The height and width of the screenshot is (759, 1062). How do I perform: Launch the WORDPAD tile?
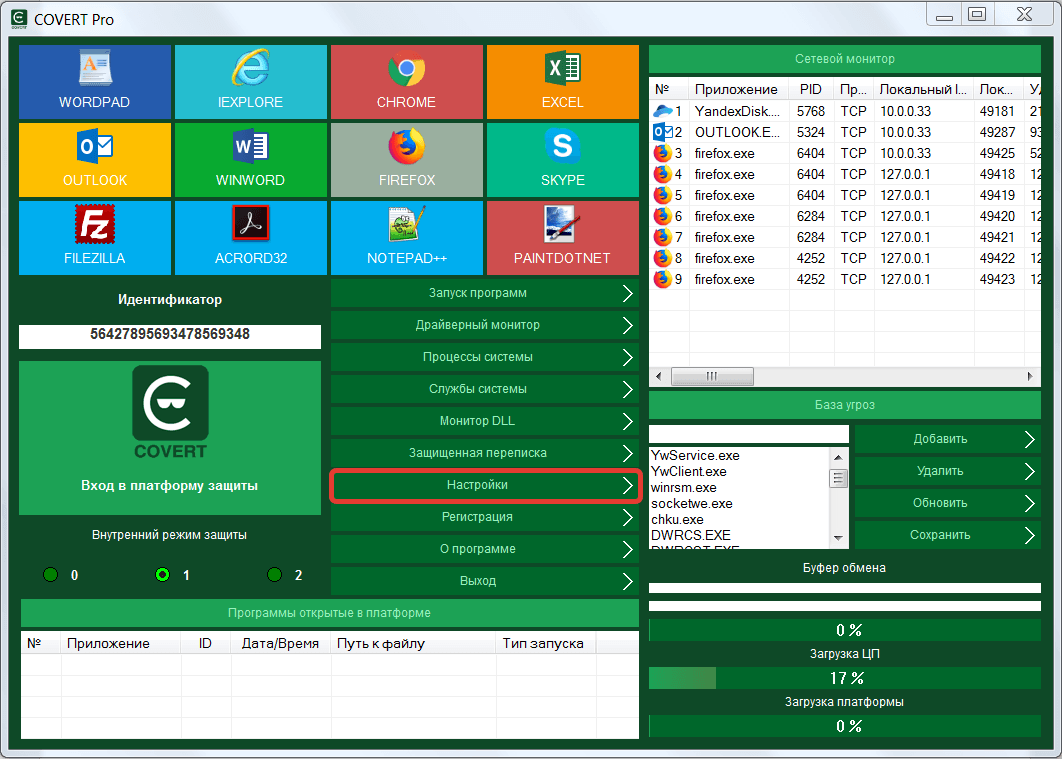[95, 82]
